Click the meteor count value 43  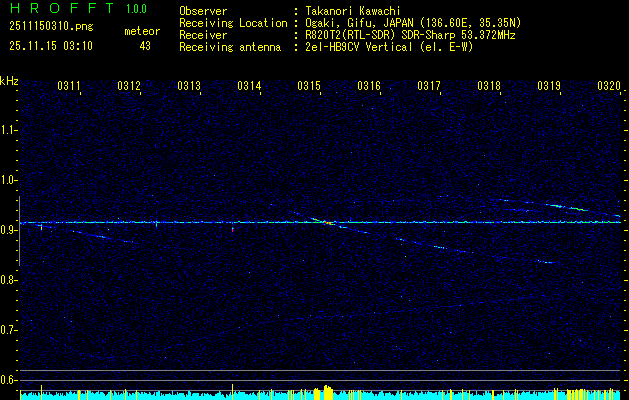pos(145,46)
